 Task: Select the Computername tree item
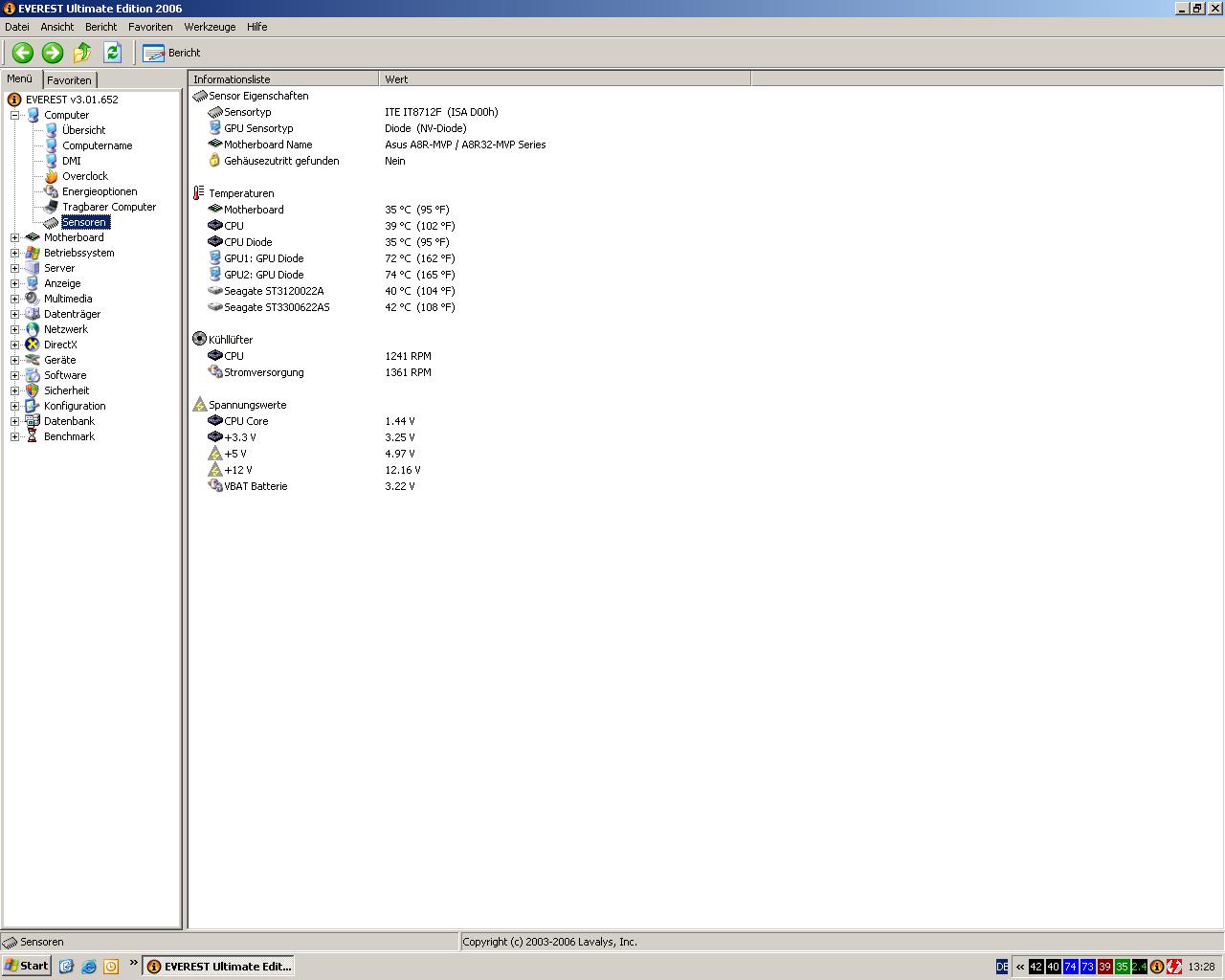97,145
